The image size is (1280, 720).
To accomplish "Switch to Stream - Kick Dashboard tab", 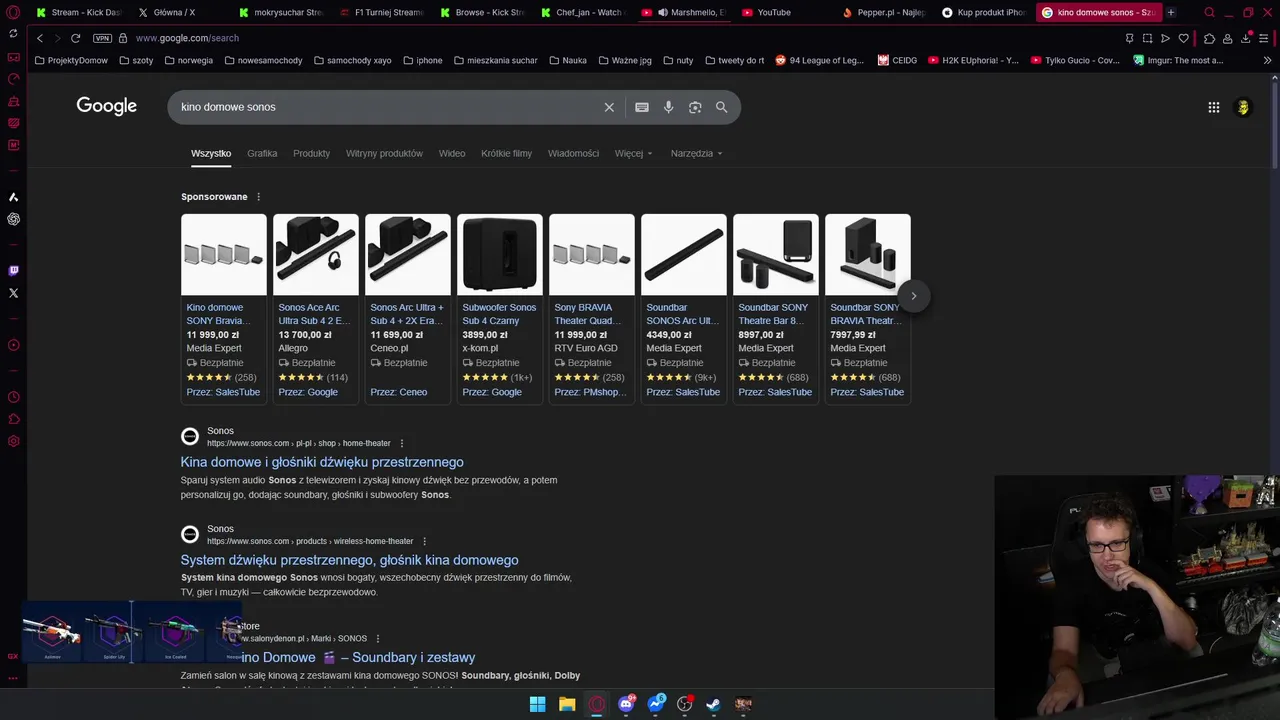I will (x=78, y=12).
